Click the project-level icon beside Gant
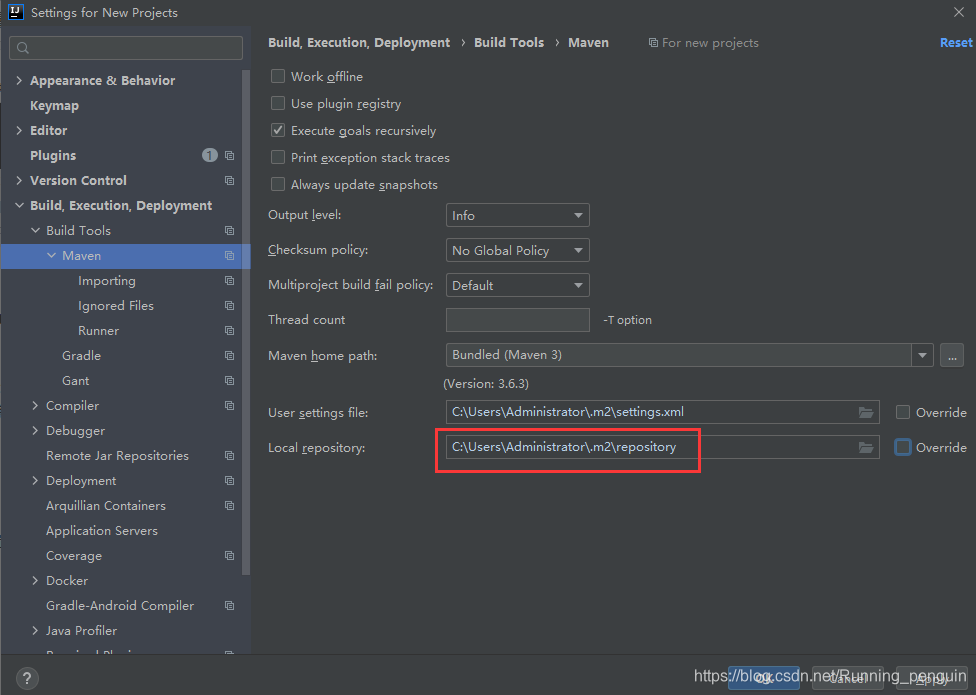Screen dimensions: 976x695 229,380
